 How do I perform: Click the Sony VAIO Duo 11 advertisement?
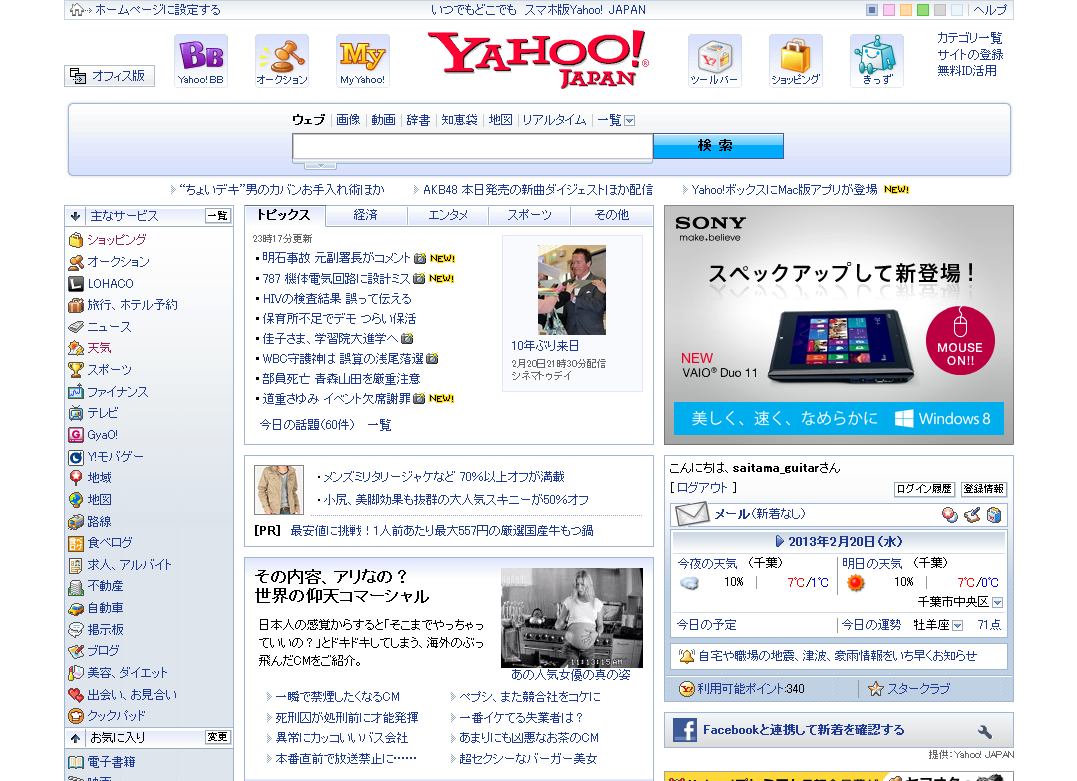pos(839,325)
